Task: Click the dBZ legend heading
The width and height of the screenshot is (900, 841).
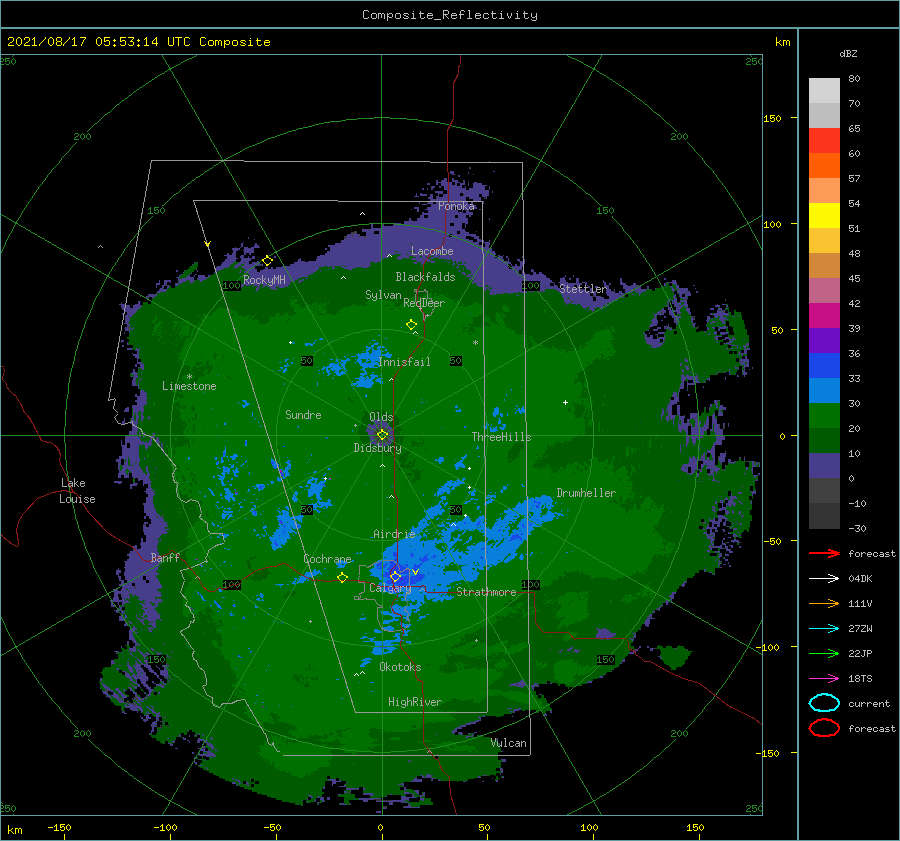Action: pos(848,53)
